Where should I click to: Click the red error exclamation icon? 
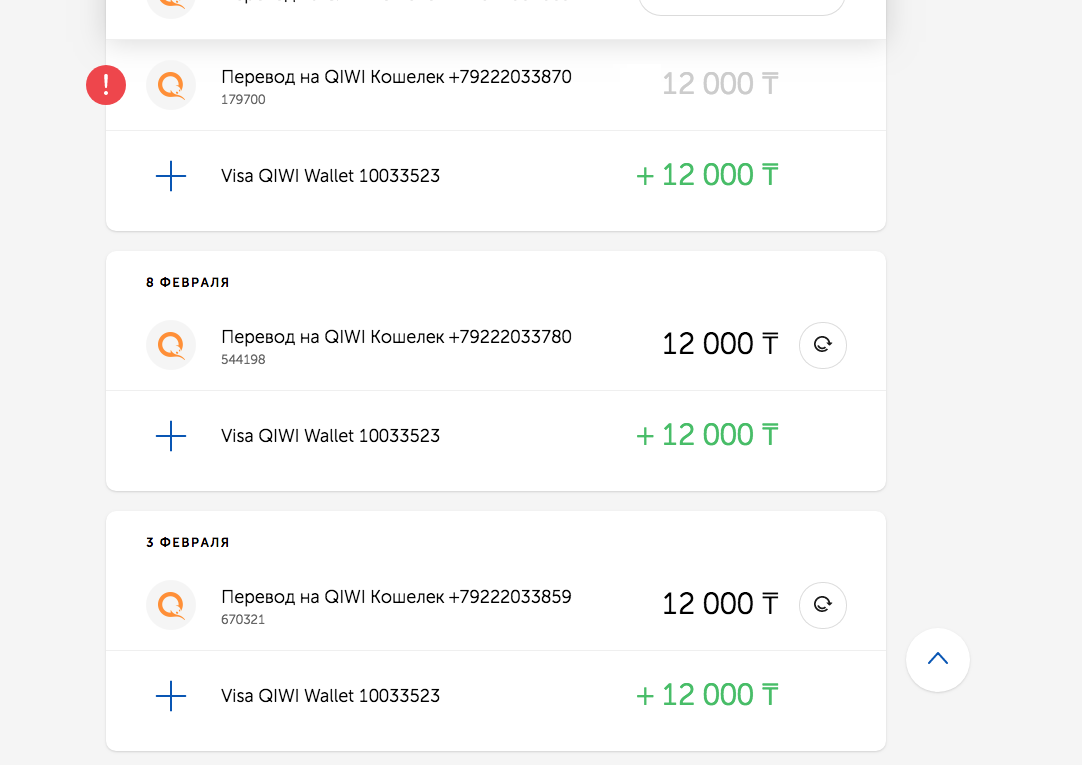pos(106,85)
